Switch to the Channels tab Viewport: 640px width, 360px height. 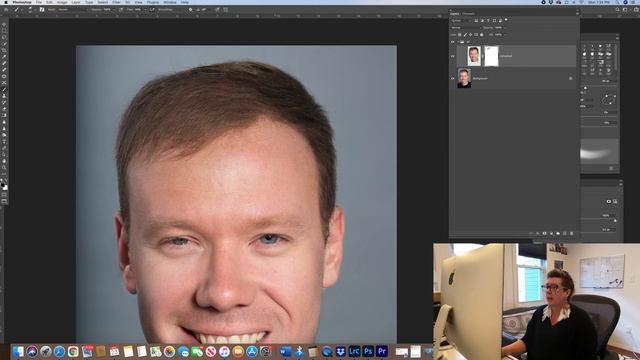(469, 14)
